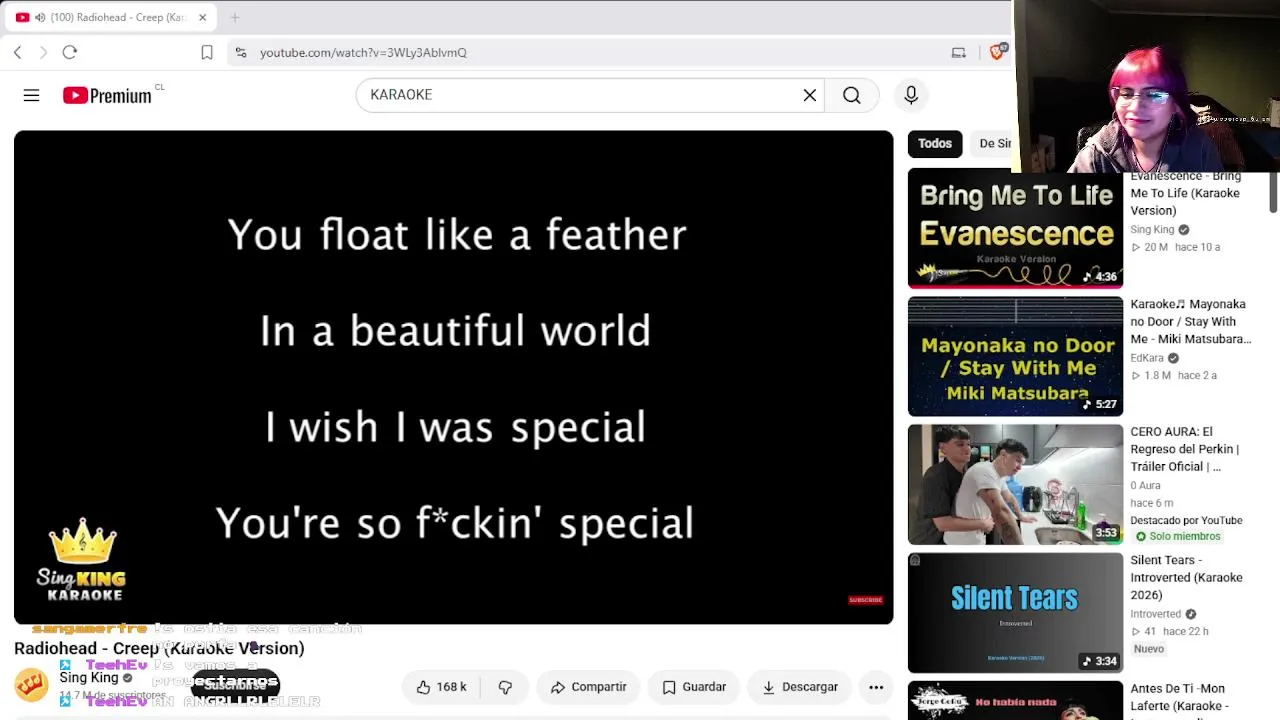Viewport: 1280px width, 720px height.
Task: Close the Radiohead Creep browser tab
Action: [x=202, y=17]
